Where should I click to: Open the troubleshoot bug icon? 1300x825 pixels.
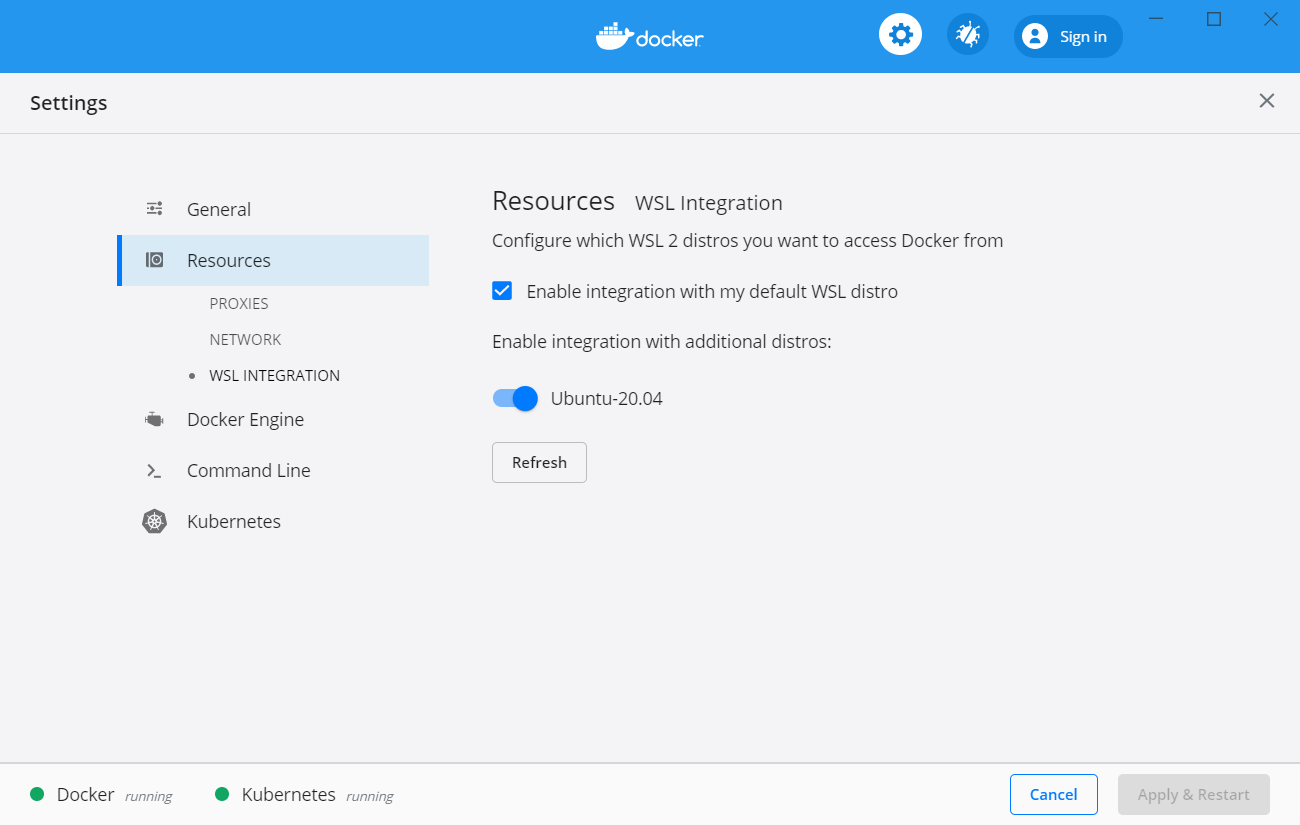click(968, 35)
